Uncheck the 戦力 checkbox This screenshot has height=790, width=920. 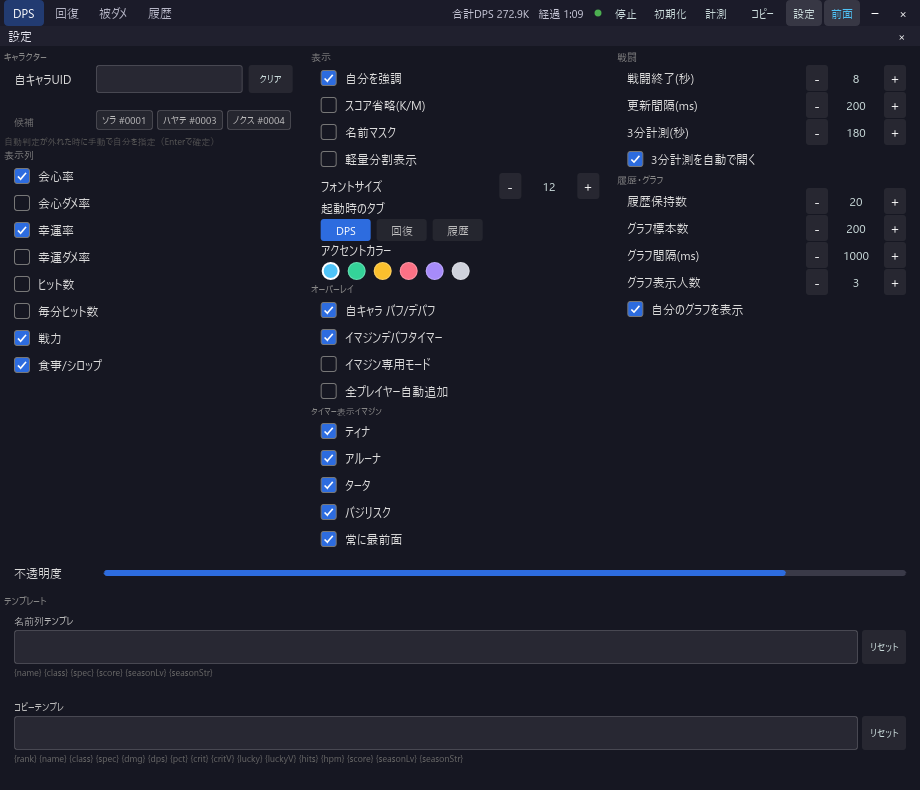click(x=22, y=338)
